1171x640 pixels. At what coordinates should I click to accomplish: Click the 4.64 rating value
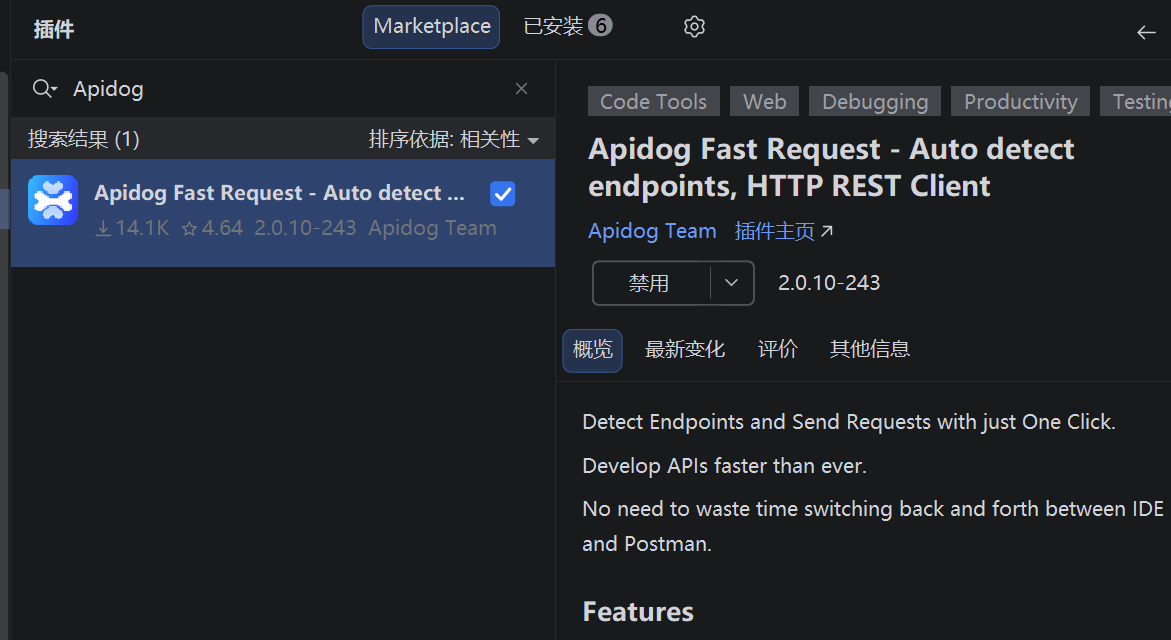pos(213,229)
